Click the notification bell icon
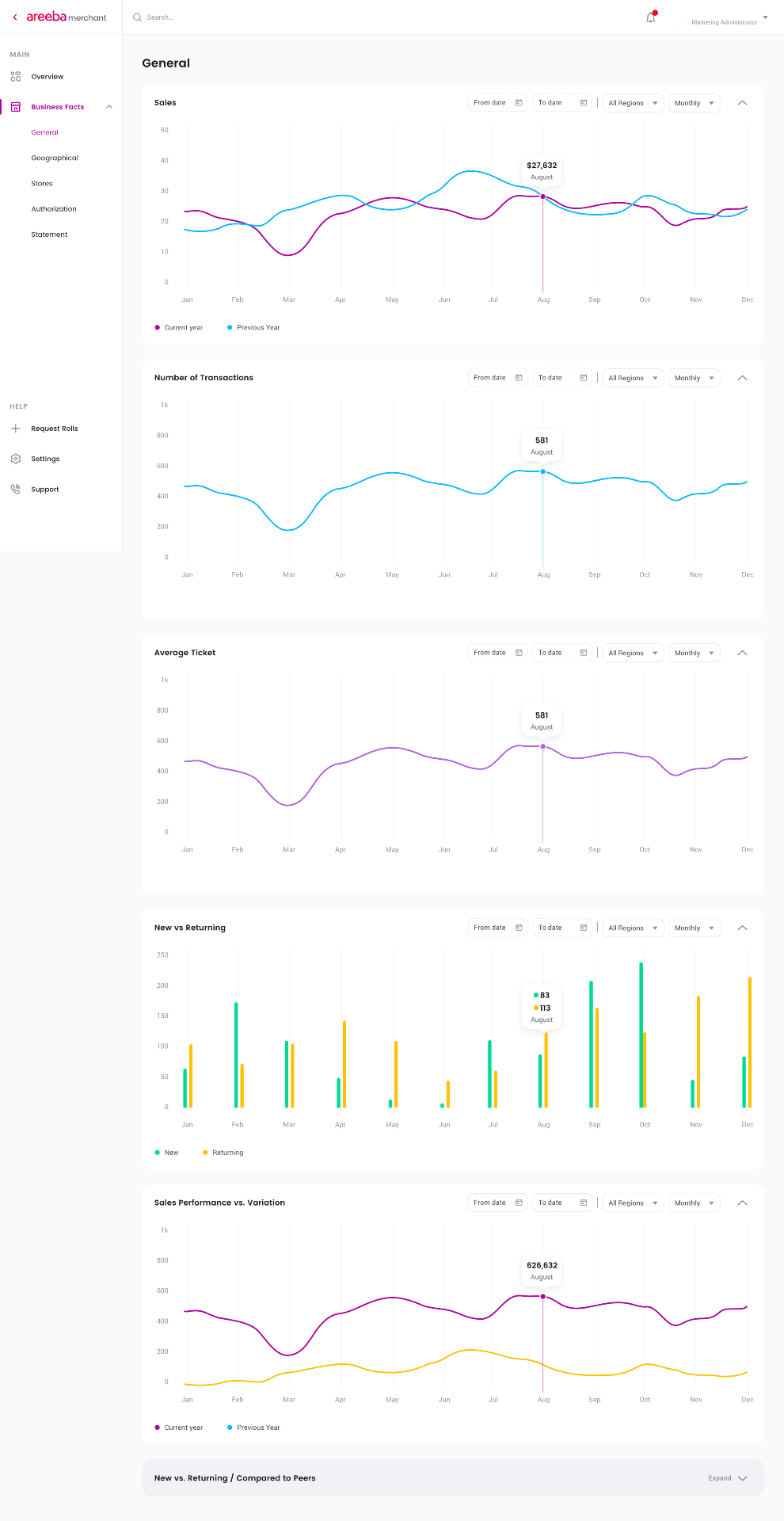Image resolution: width=784 pixels, height=1521 pixels. click(651, 17)
